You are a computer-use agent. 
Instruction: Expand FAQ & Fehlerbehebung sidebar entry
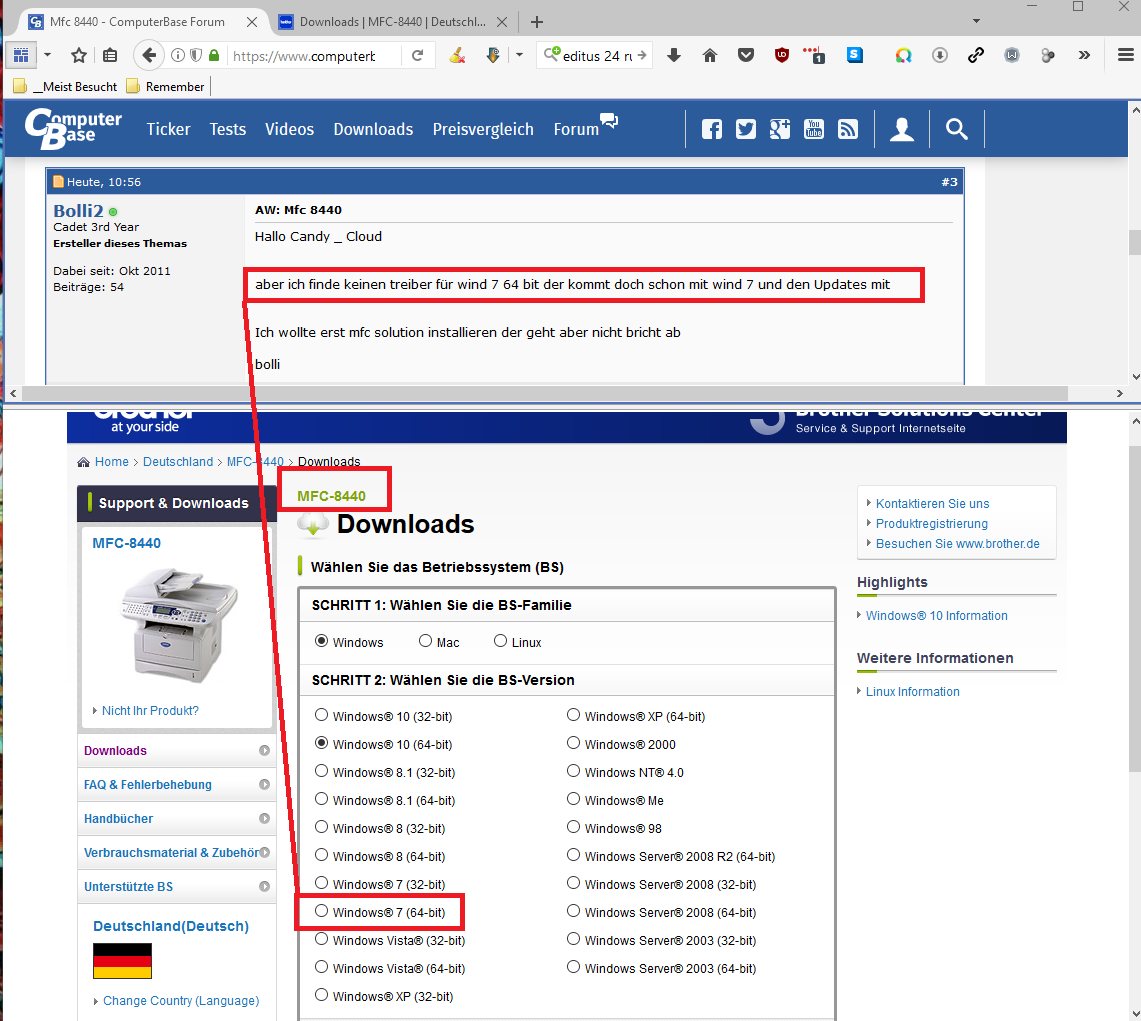tap(264, 784)
